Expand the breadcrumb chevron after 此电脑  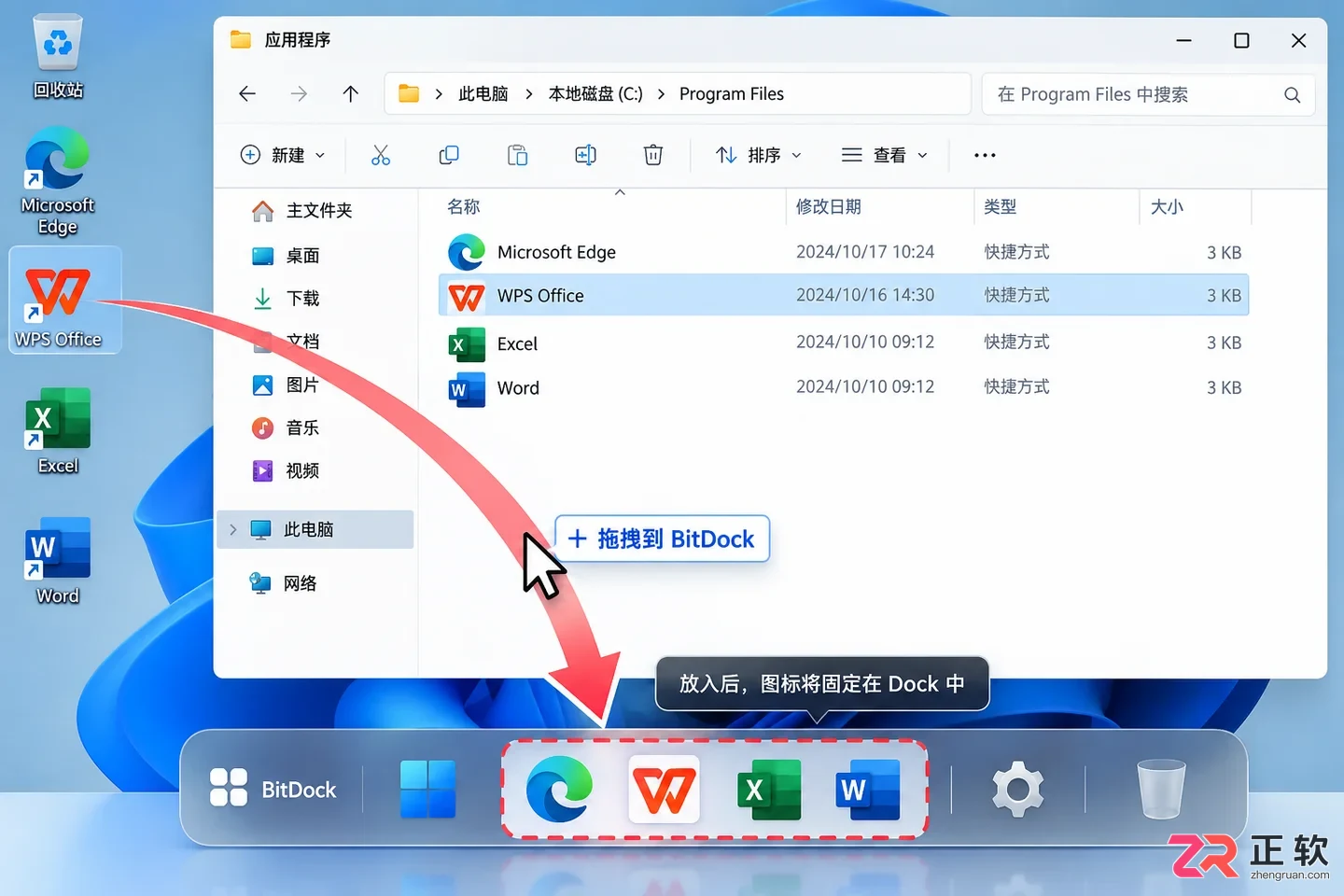[529, 94]
